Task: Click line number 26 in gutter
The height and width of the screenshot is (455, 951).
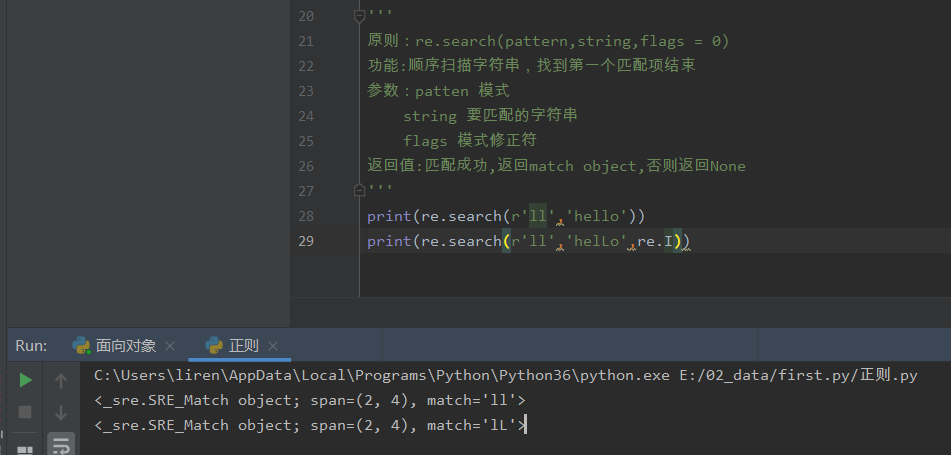Action: coord(306,166)
